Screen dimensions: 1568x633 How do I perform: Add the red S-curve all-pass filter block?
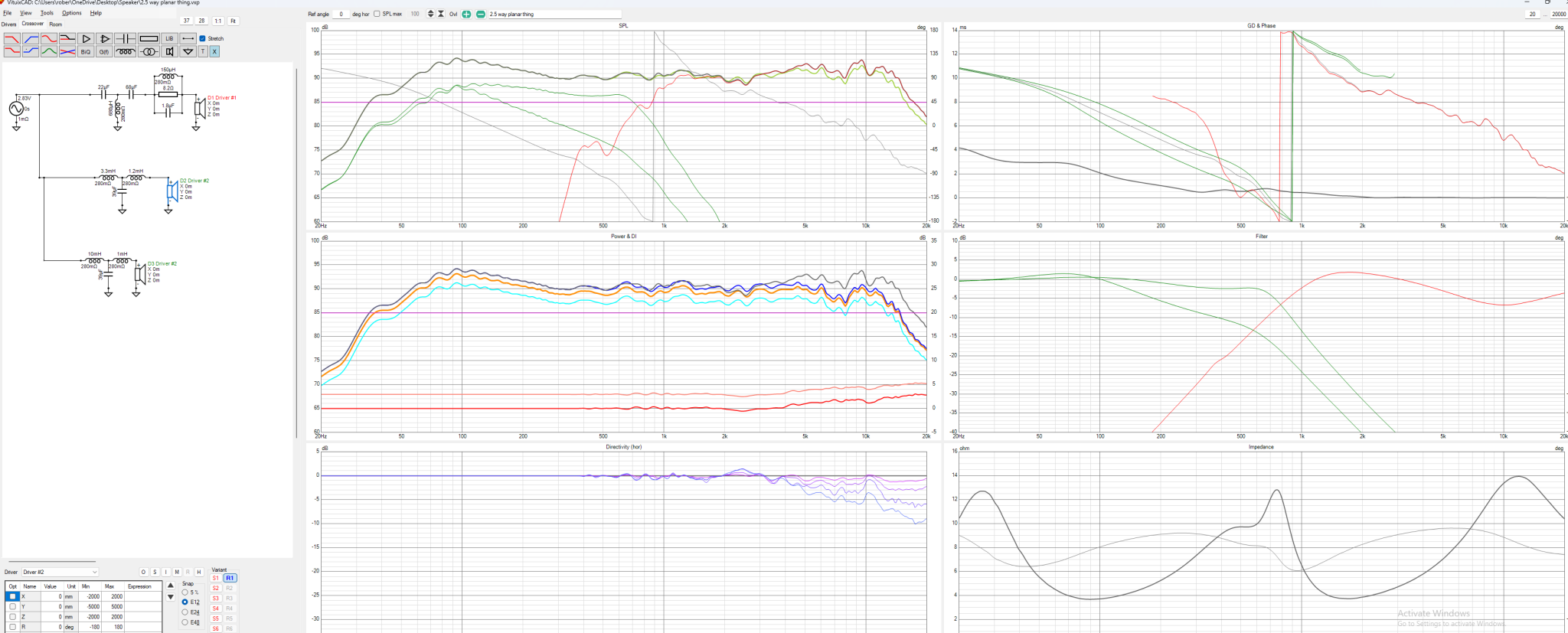(49, 38)
